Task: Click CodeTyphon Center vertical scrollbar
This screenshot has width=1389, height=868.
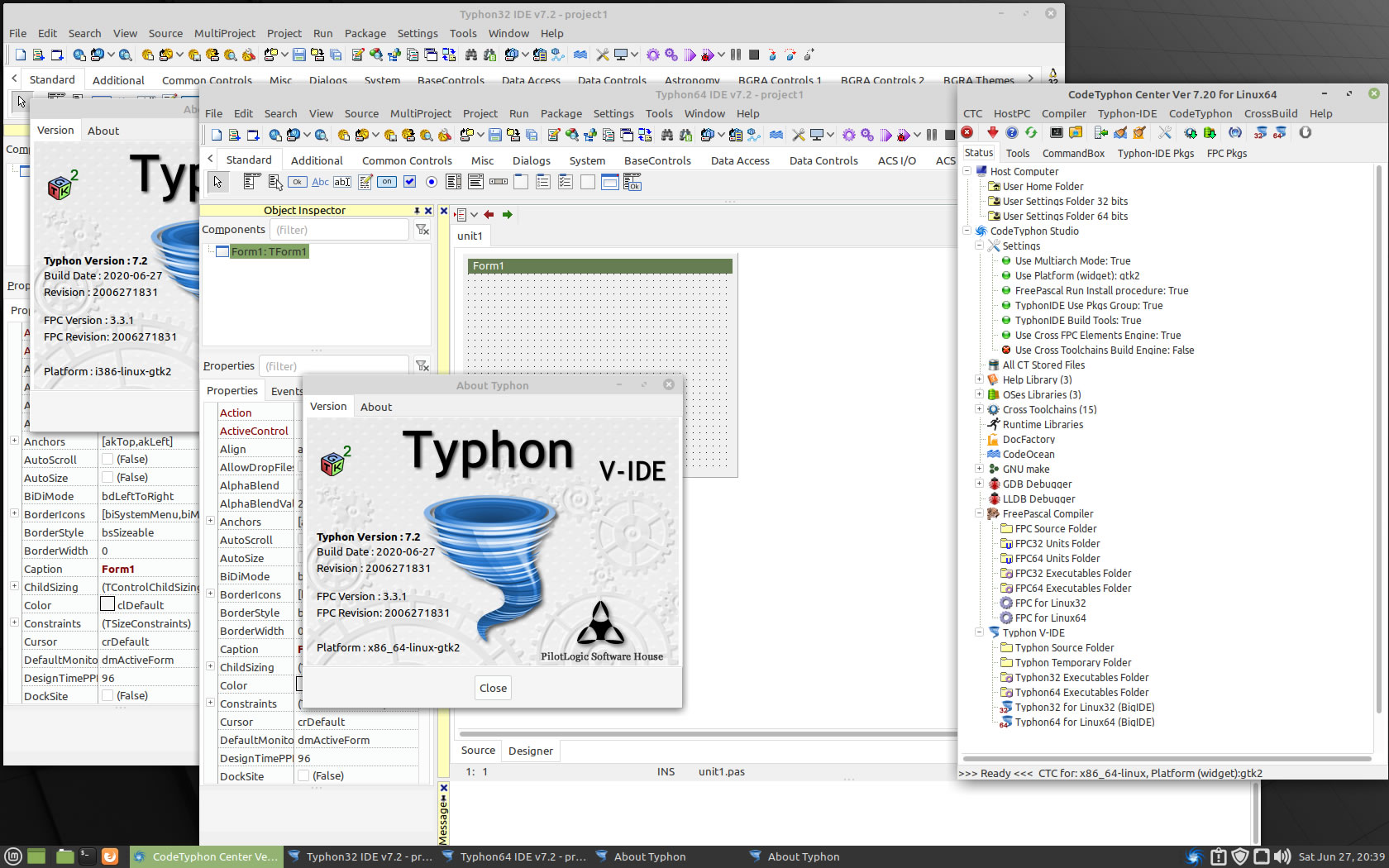Action: point(1377,438)
